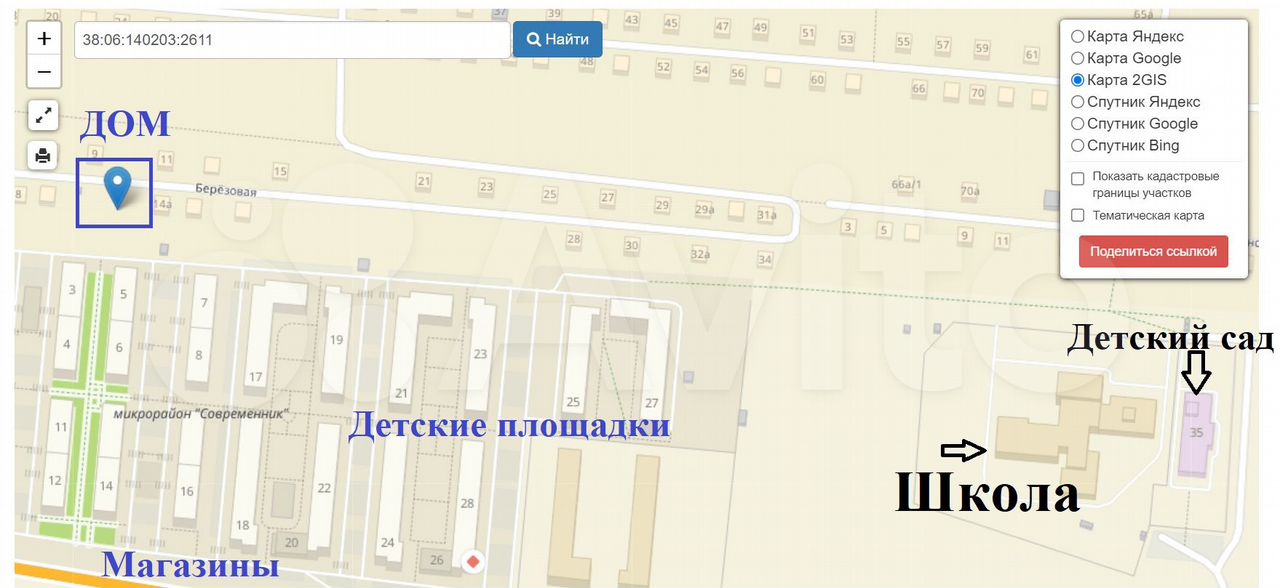Print the map using printer icon
1280x588 pixels.
point(43,155)
